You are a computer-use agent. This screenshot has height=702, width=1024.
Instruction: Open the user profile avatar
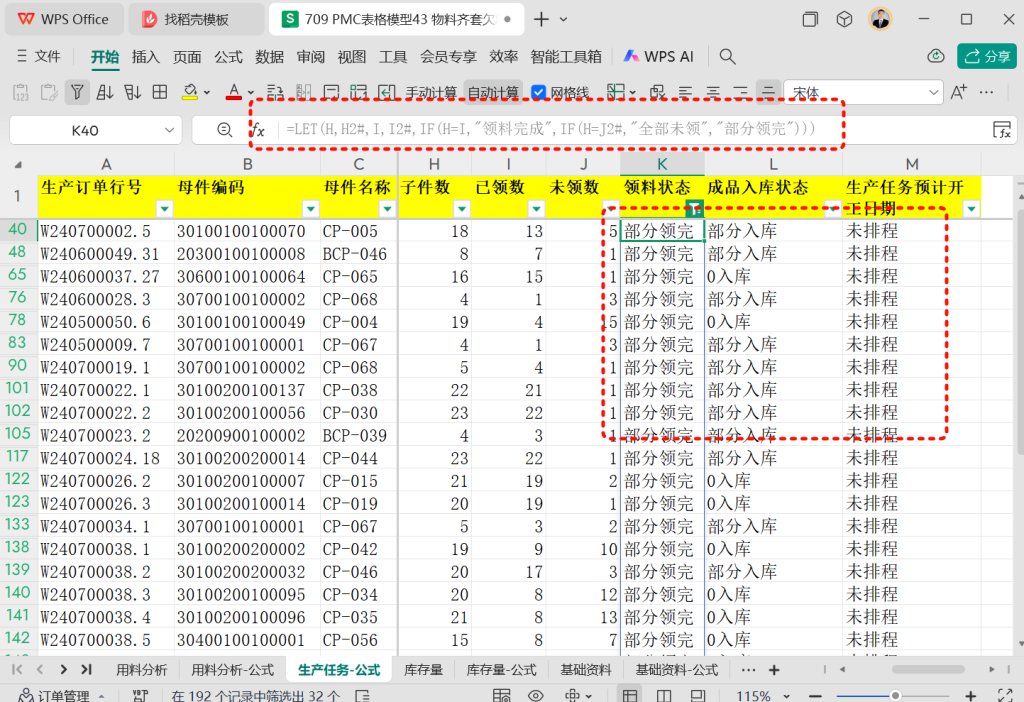880,19
